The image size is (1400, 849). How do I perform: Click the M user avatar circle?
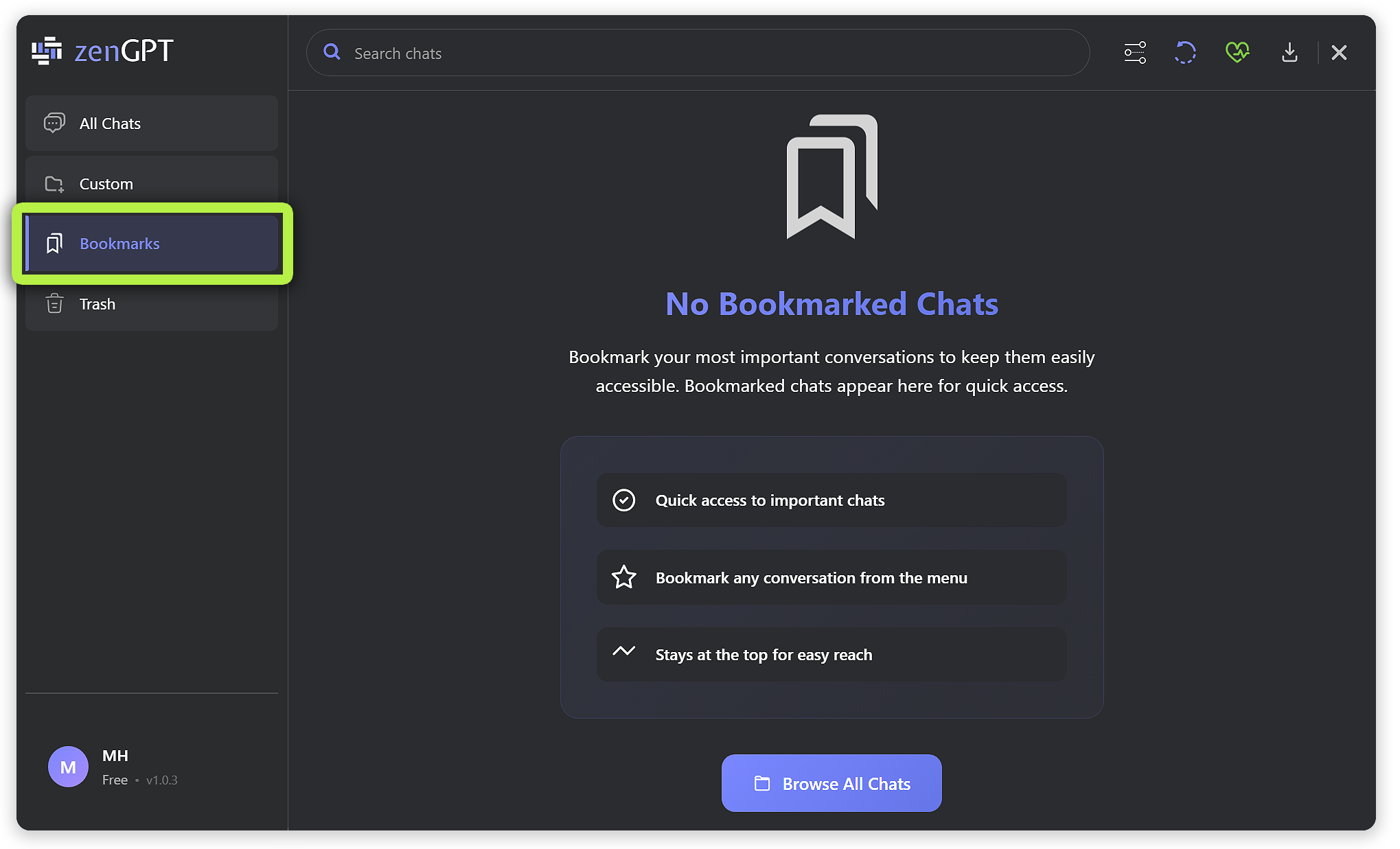tap(68, 767)
